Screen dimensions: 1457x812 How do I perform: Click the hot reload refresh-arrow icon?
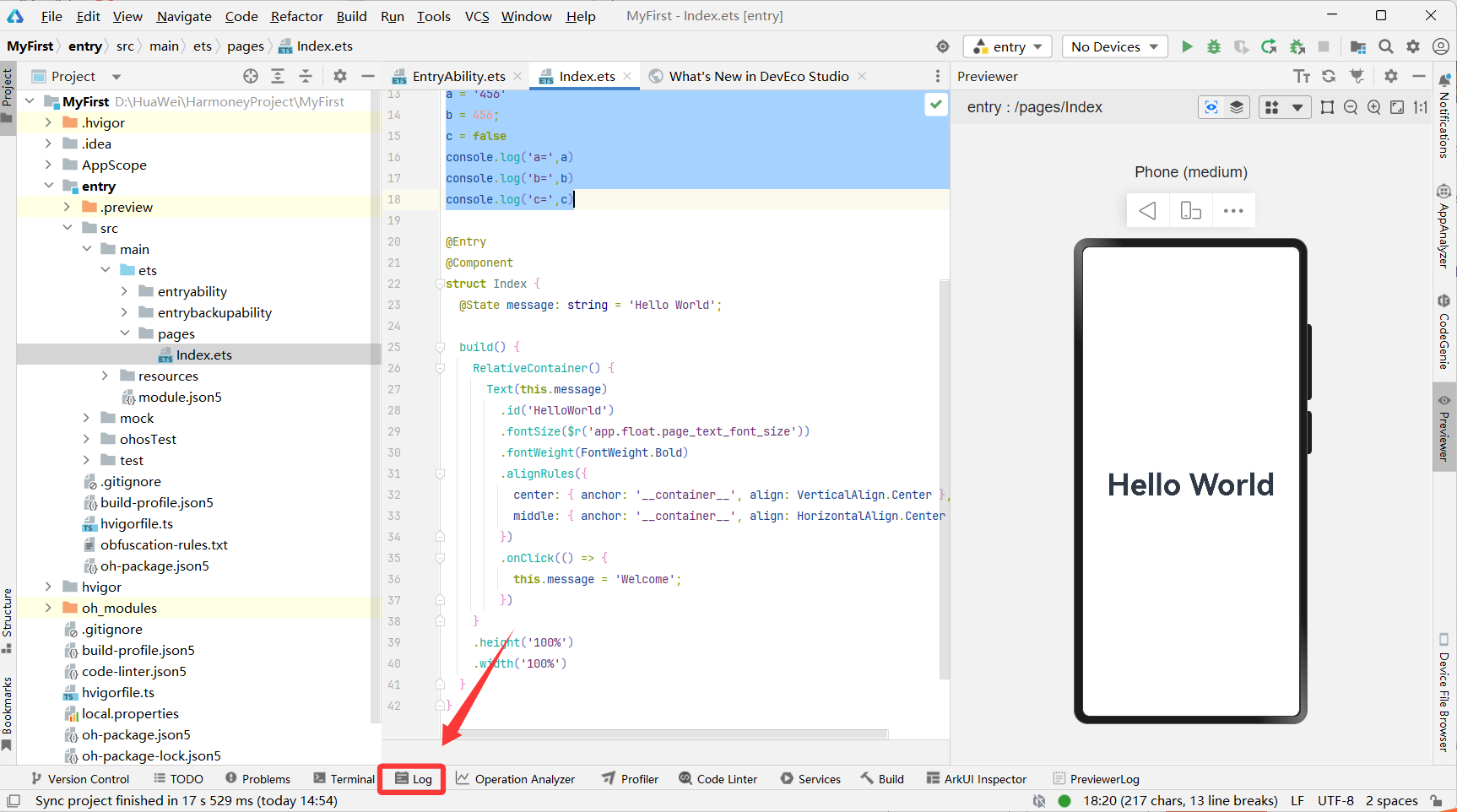coord(1269,46)
